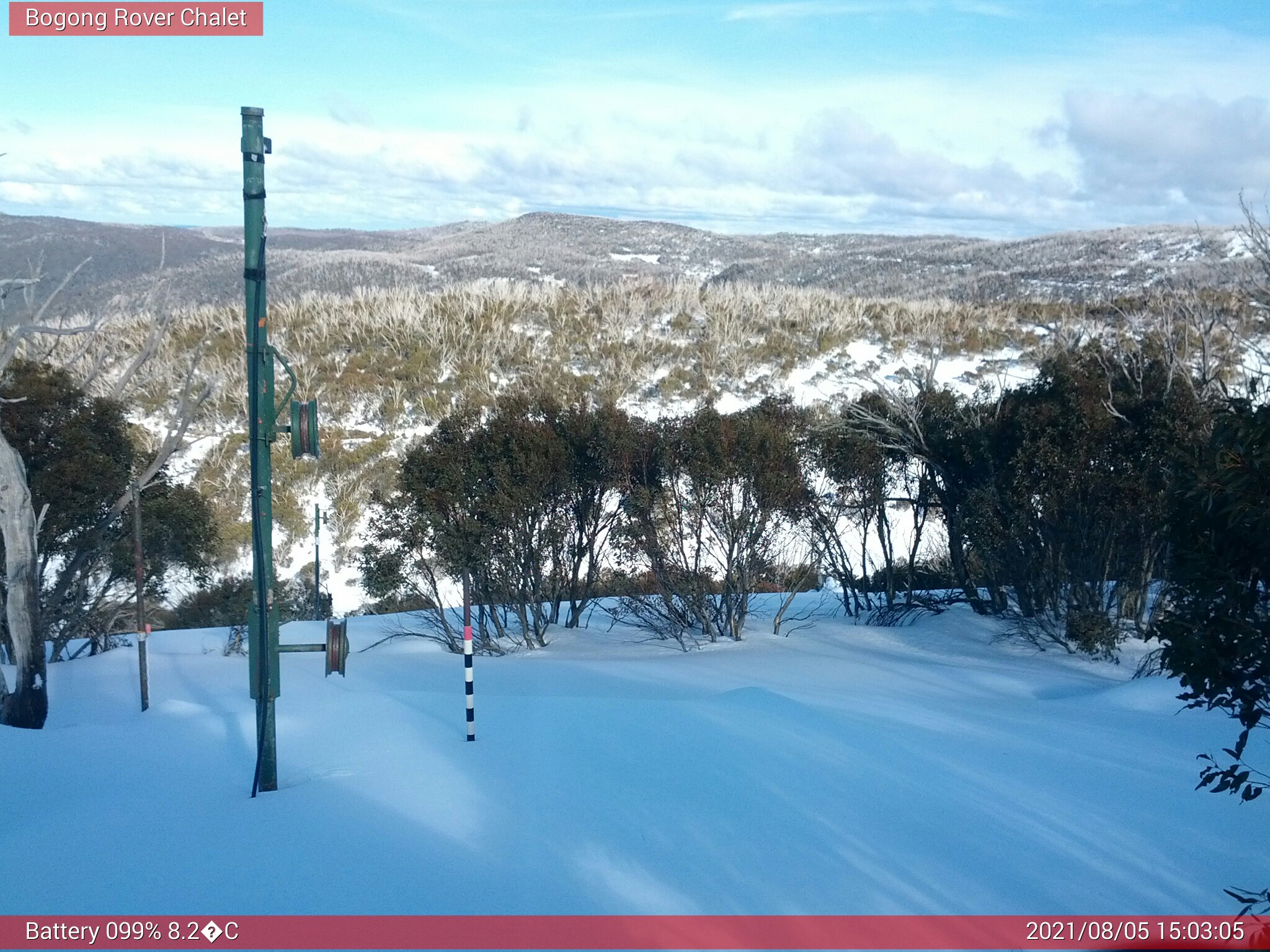Click the Battery 099% status text
The height and width of the screenshot is (952, 1270).
[93, 932]
